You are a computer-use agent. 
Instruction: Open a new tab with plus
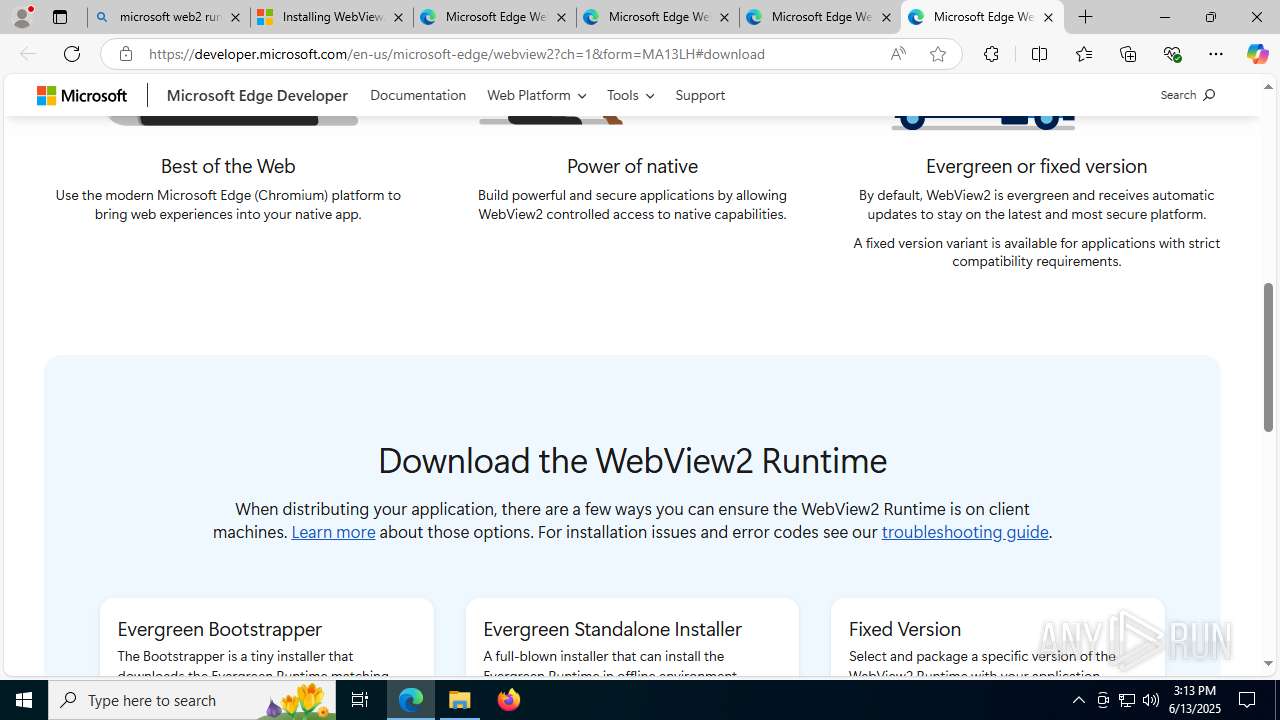pos(1085,17)
